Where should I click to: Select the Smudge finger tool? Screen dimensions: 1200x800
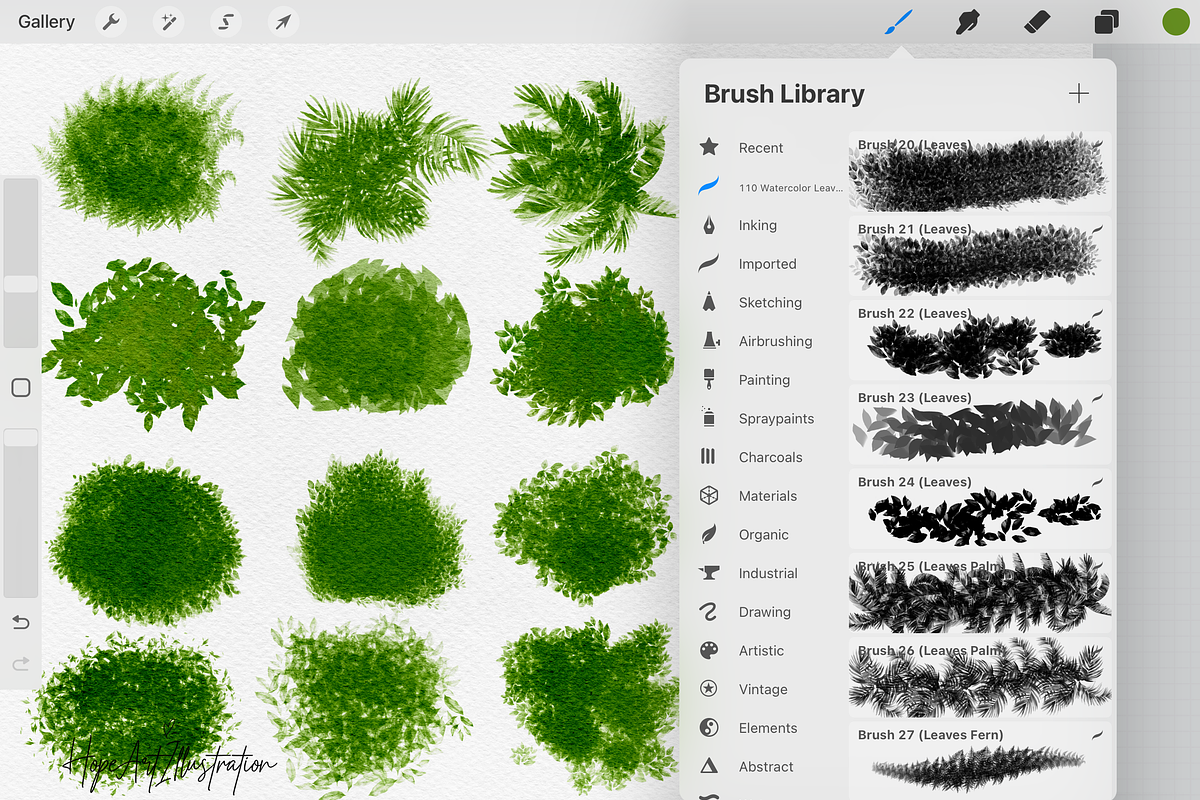pyautogui.click(x=966, y=22)
